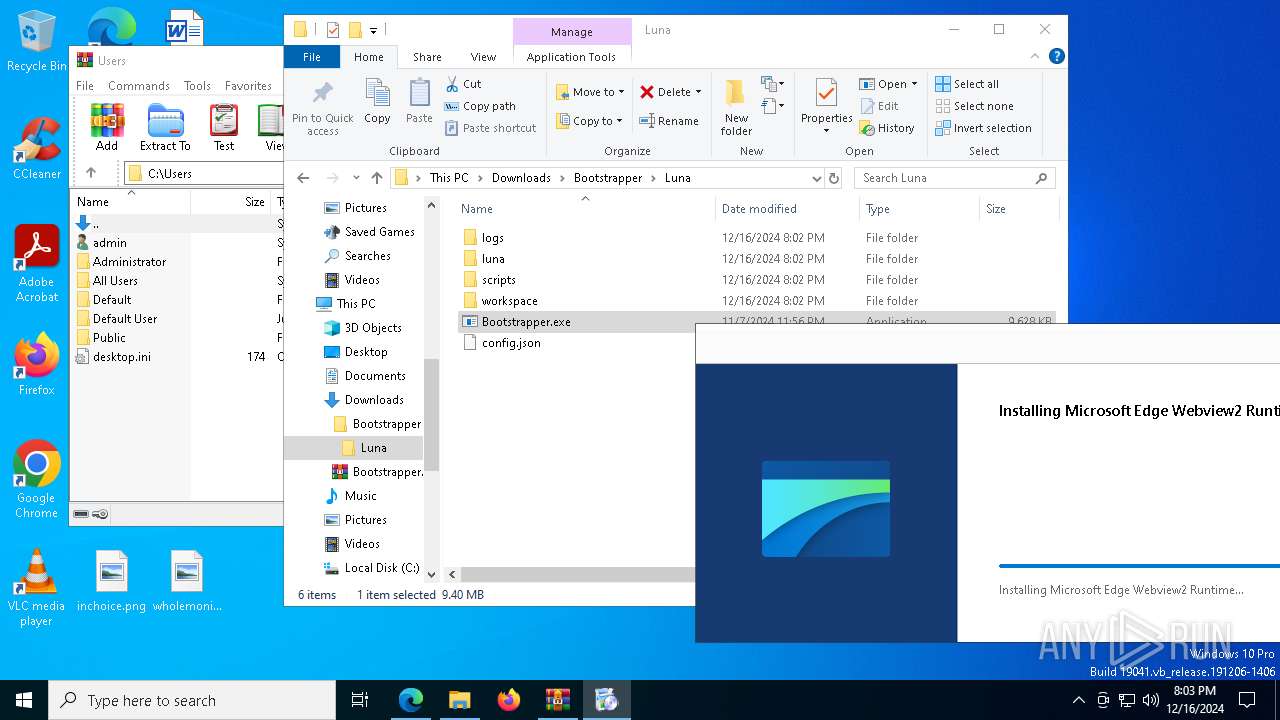Open the Delete dropdown arrow
This screenshot has width=1280, height=720.
tap(698, 92)
